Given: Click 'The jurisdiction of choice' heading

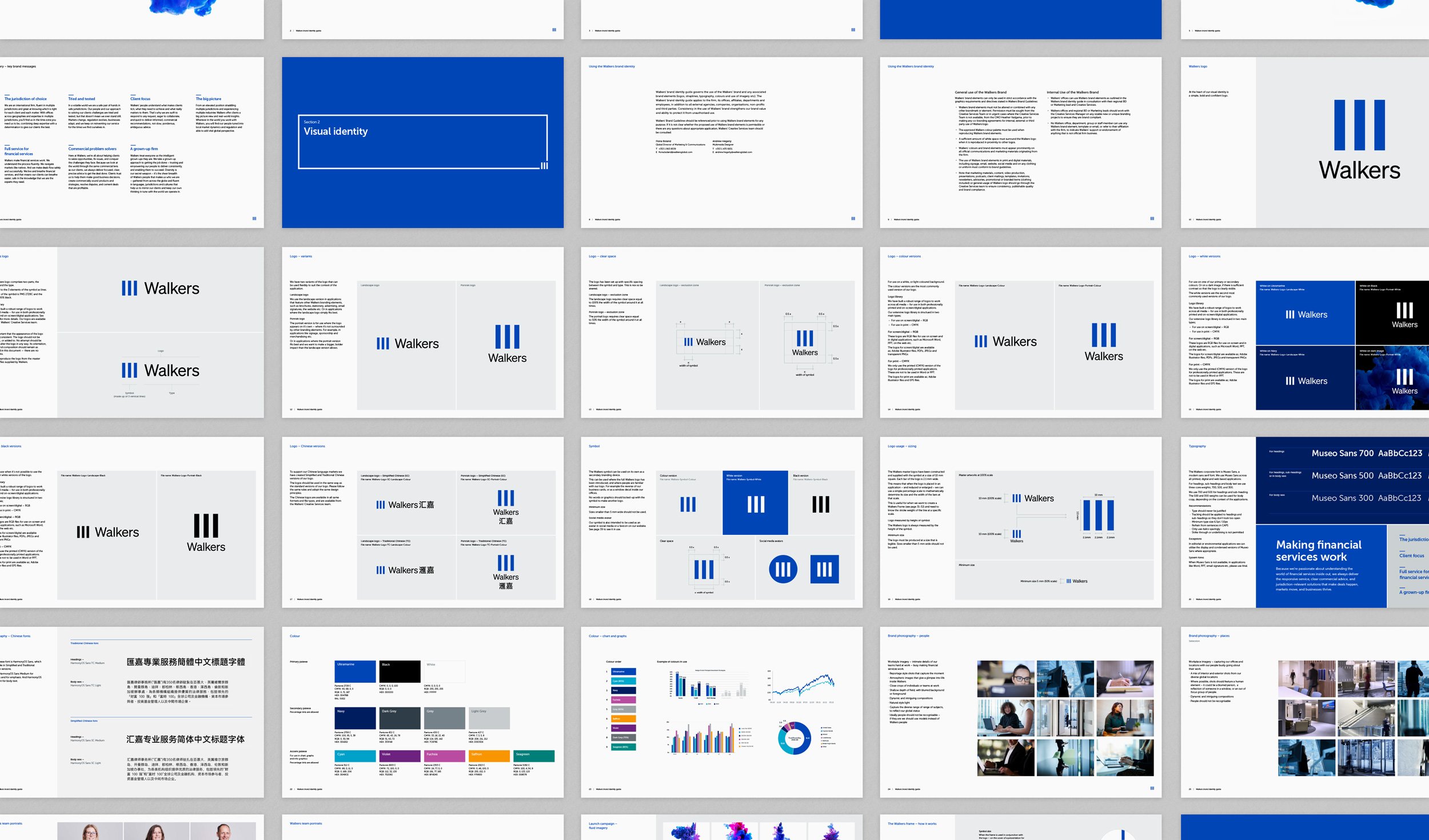Looking at the screenshot, I should point(26,99).
